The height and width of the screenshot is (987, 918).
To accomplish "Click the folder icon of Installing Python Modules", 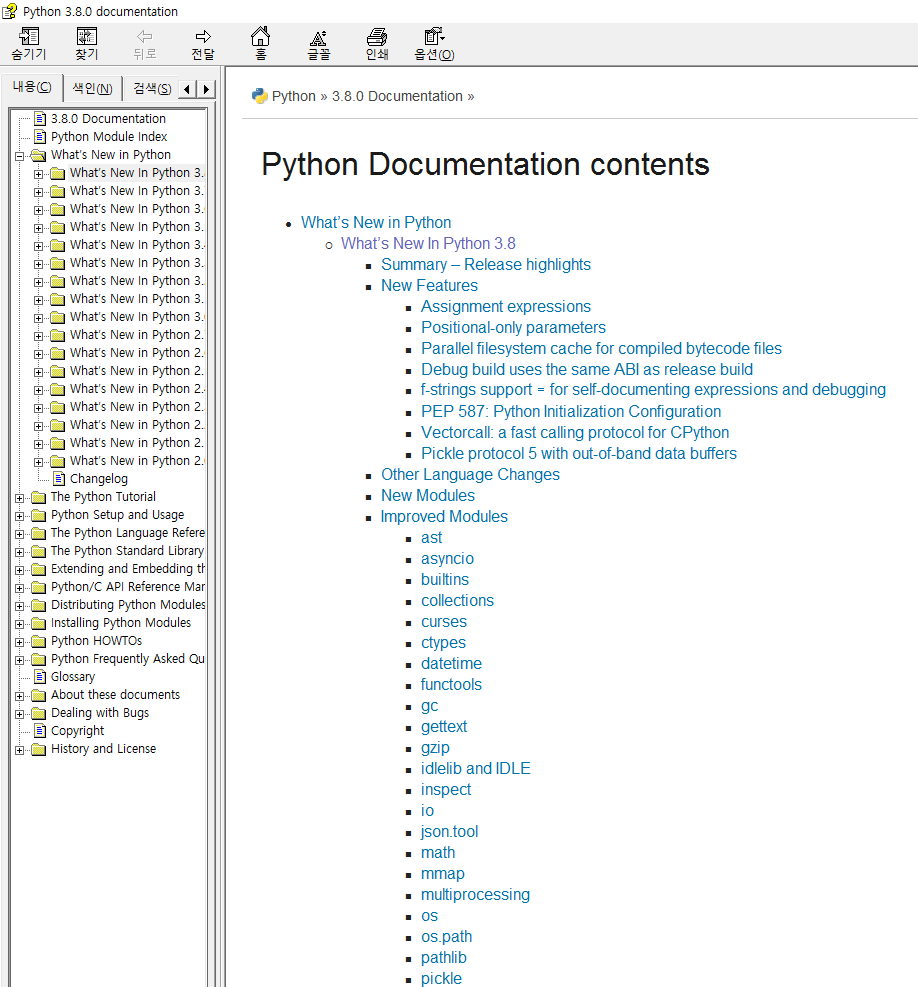I will [x=39, y=624].
